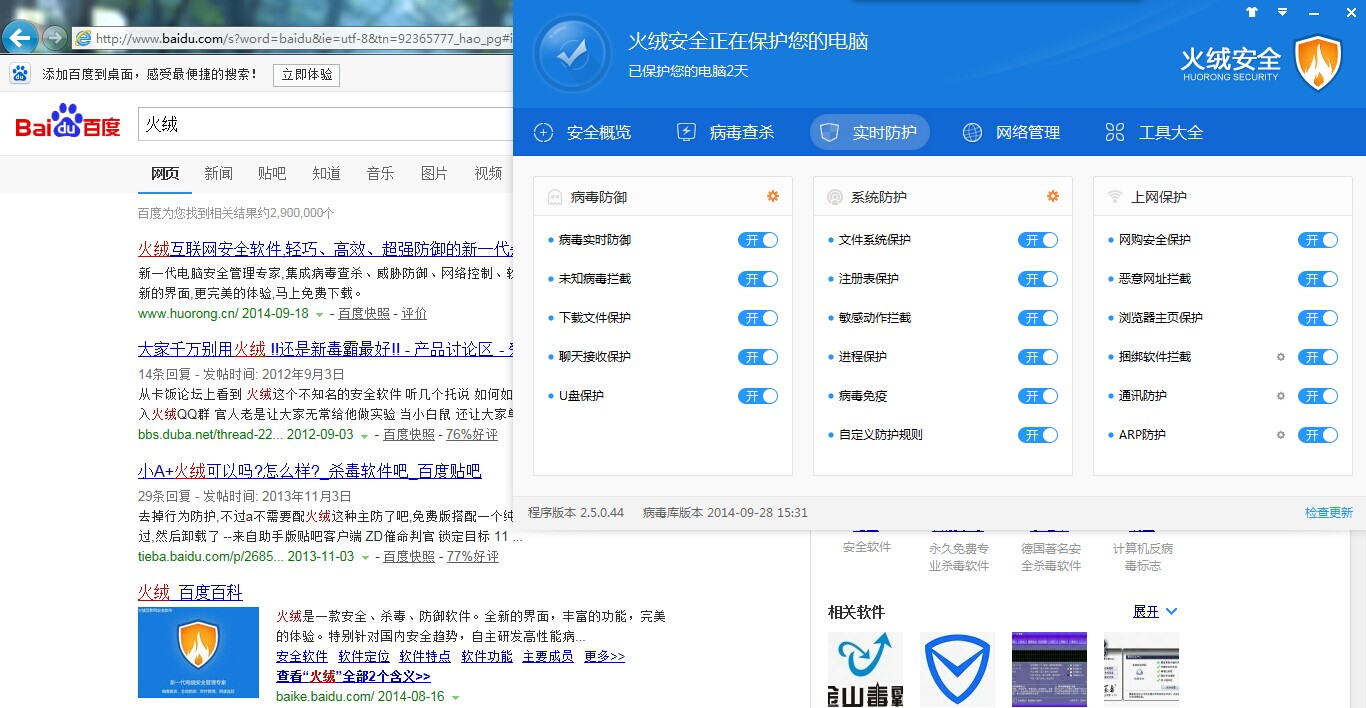Viewport: 1366px width, 708px height.
Task: Click the gear icon beside 捆绑软件拦截
Action: pyautogui.click(x=1281, y=357)
